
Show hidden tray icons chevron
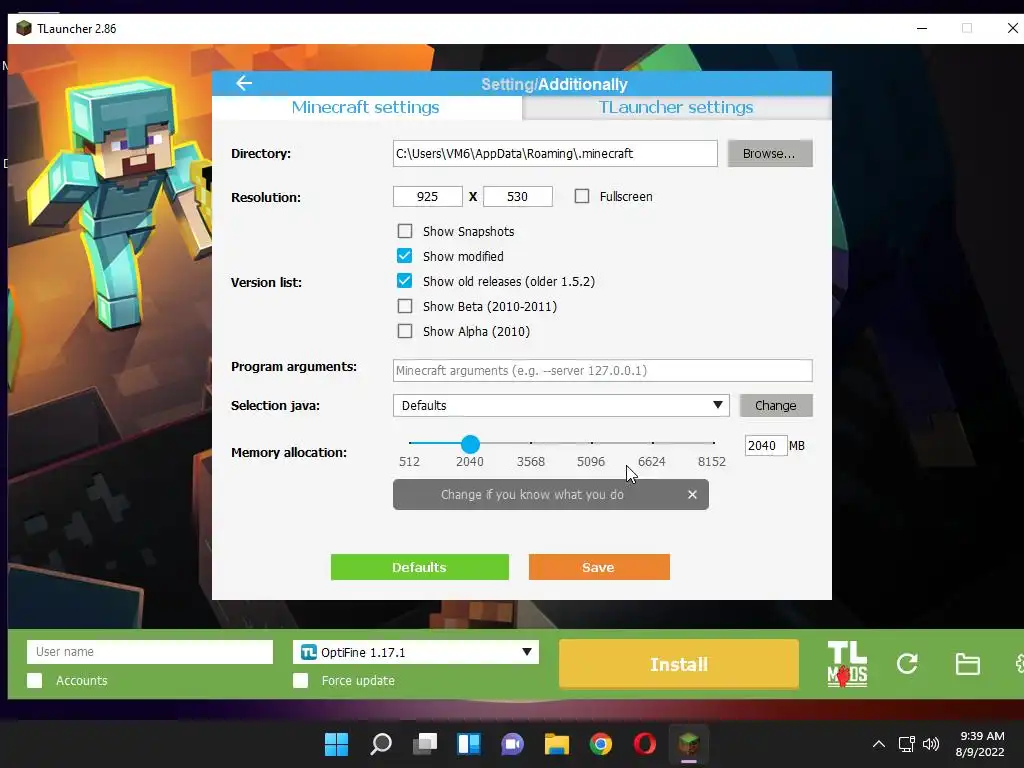pyautogui.click(x=879, y=744)
